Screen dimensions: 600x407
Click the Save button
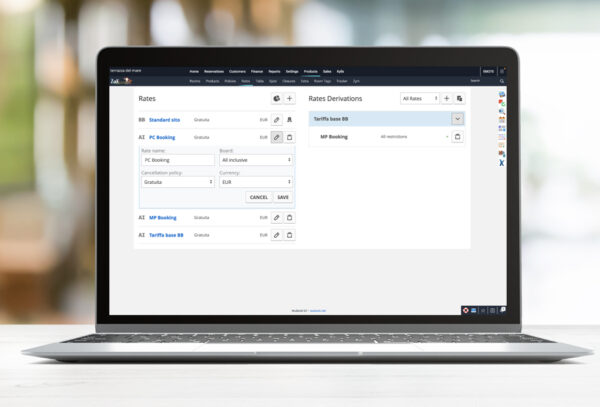[283, 198]
